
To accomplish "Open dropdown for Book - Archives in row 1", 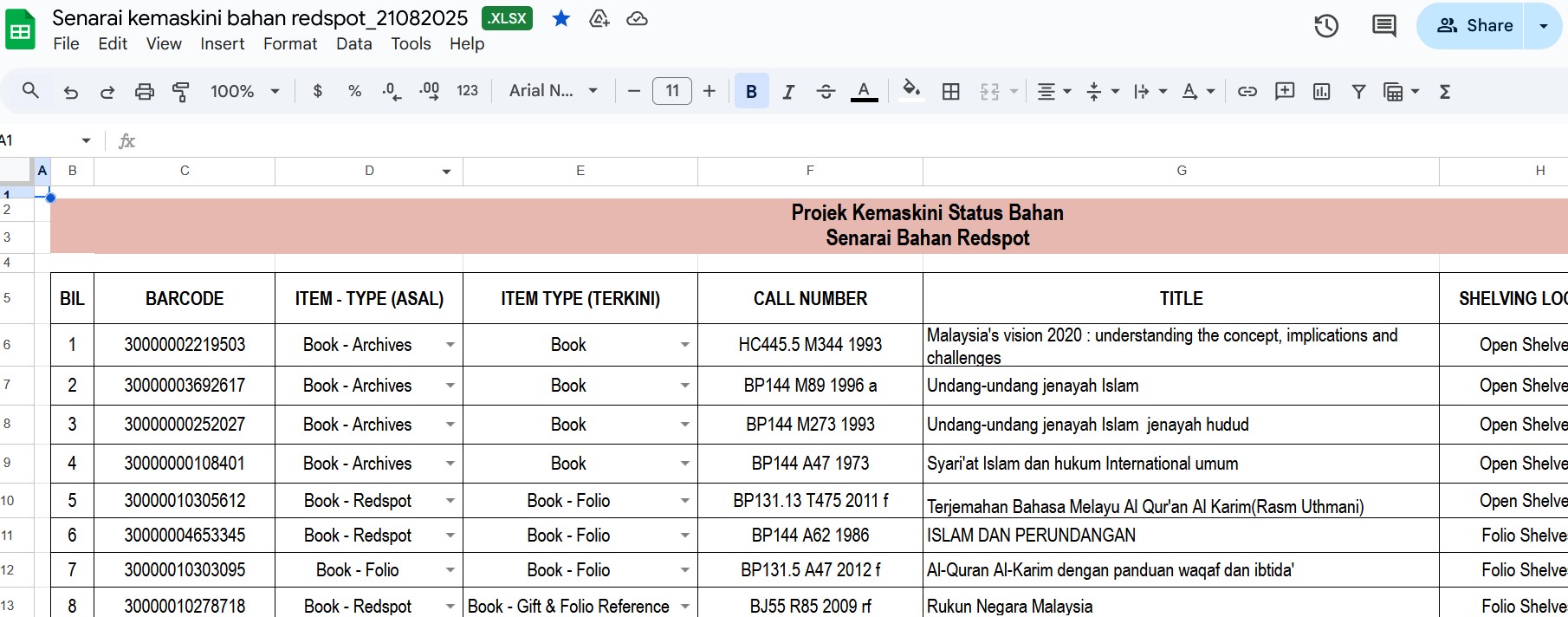I will (x=450, y=345).
